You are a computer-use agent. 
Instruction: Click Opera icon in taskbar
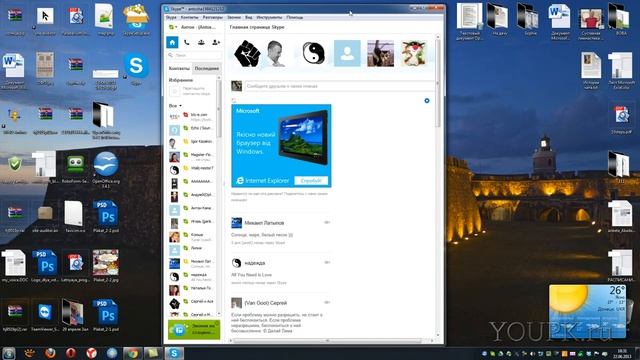71,353
